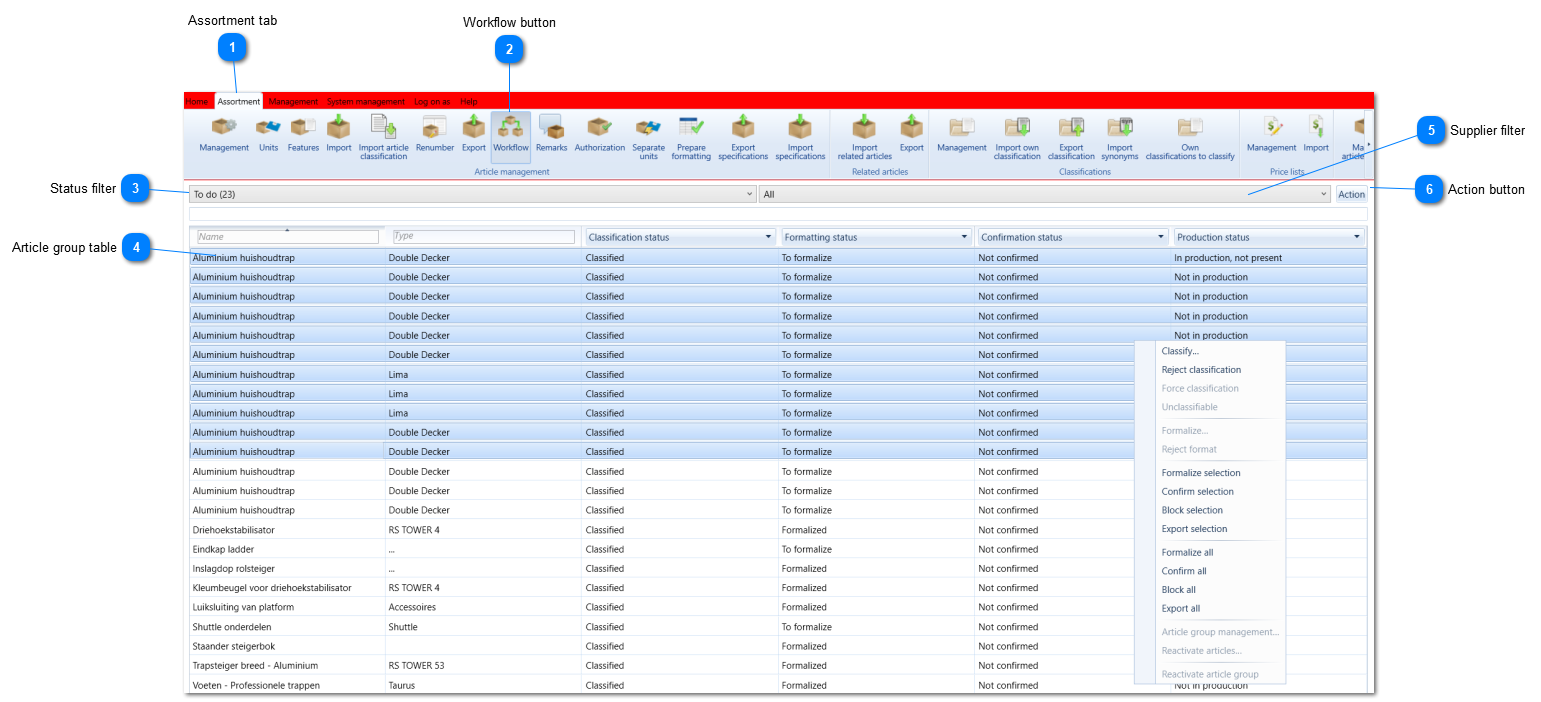The image size is (1541, 702).
Task: Launch the Renumber tool
Action: tap(435, 136)
